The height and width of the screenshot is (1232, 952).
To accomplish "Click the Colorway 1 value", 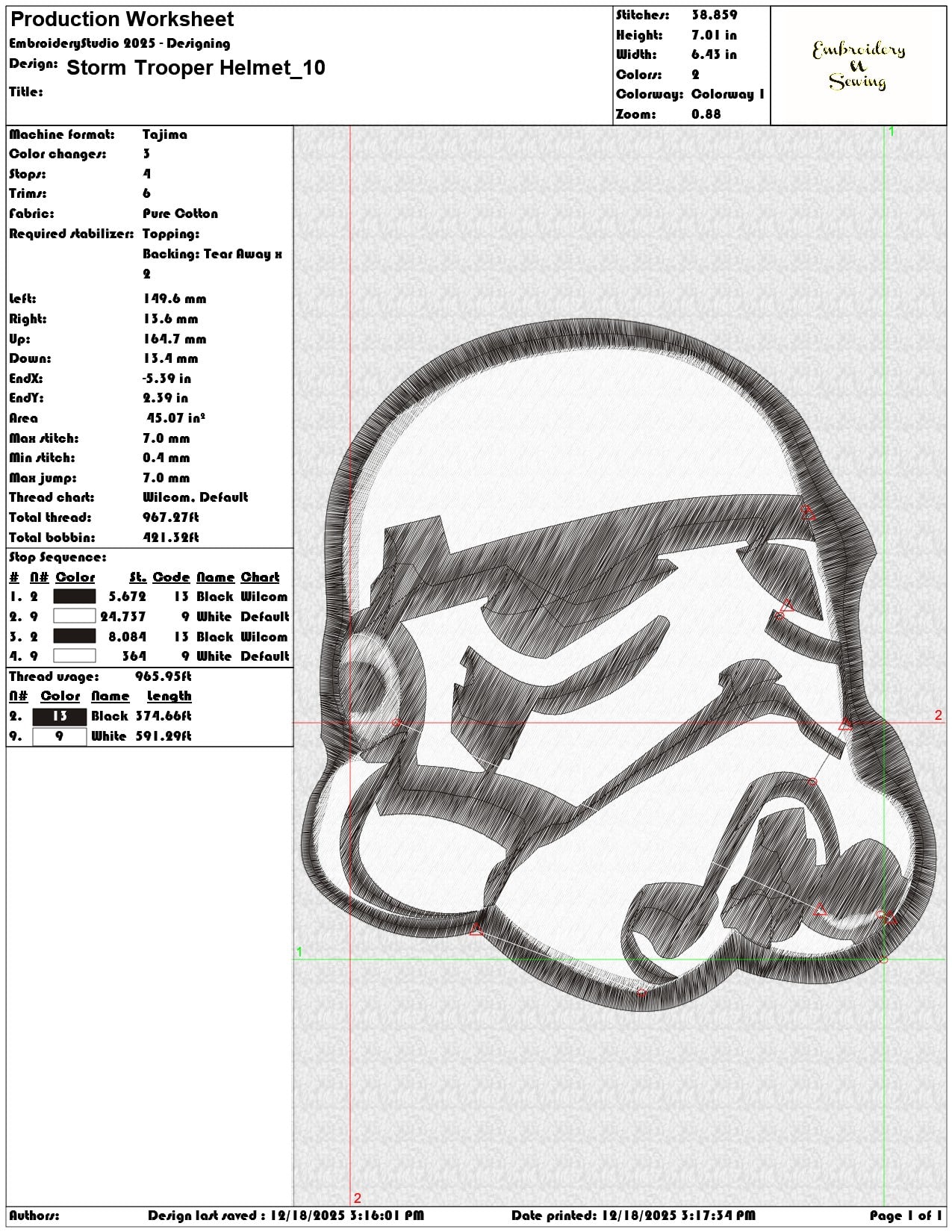I will (728, 94).
